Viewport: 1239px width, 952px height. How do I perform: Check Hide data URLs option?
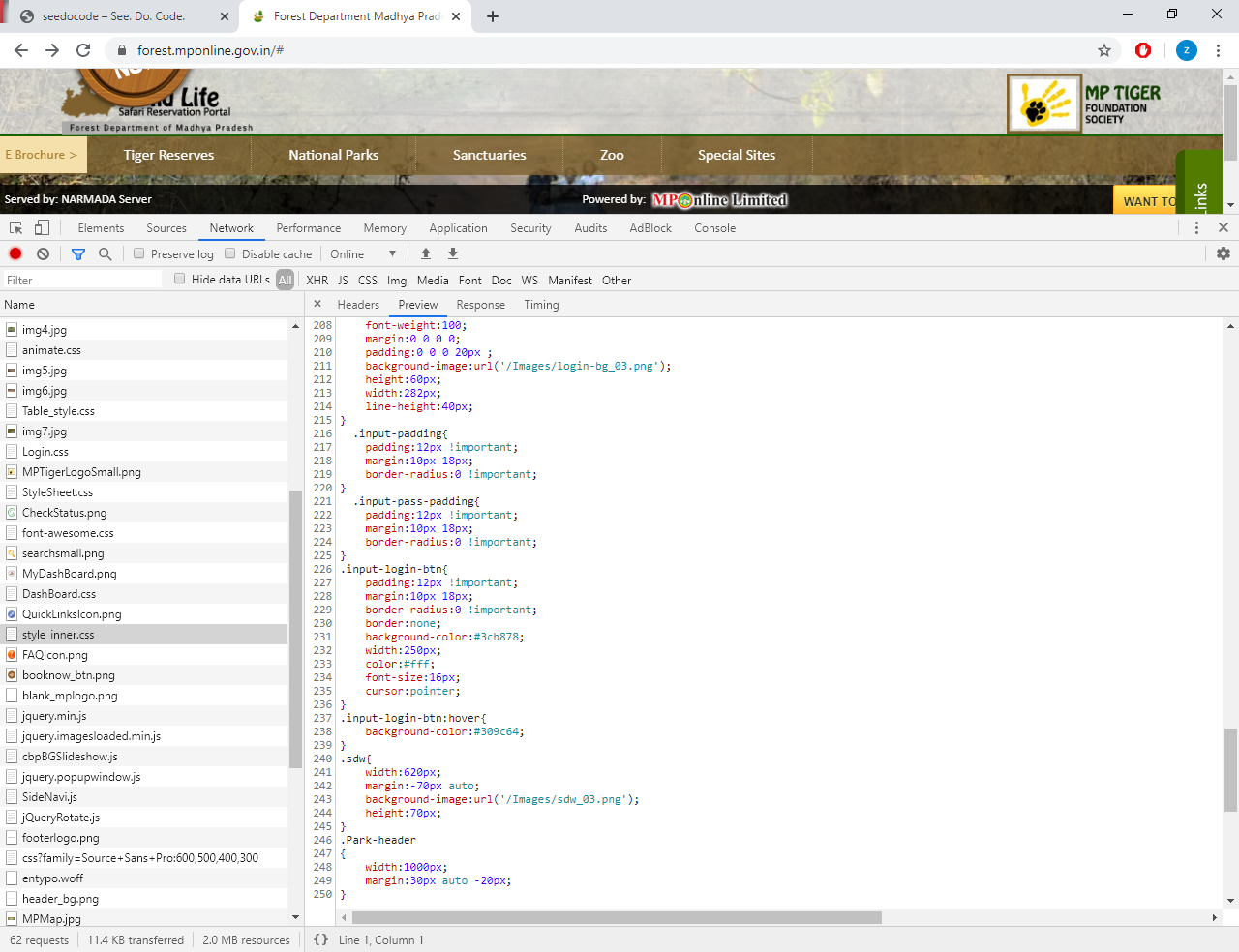tap(180, 279)
